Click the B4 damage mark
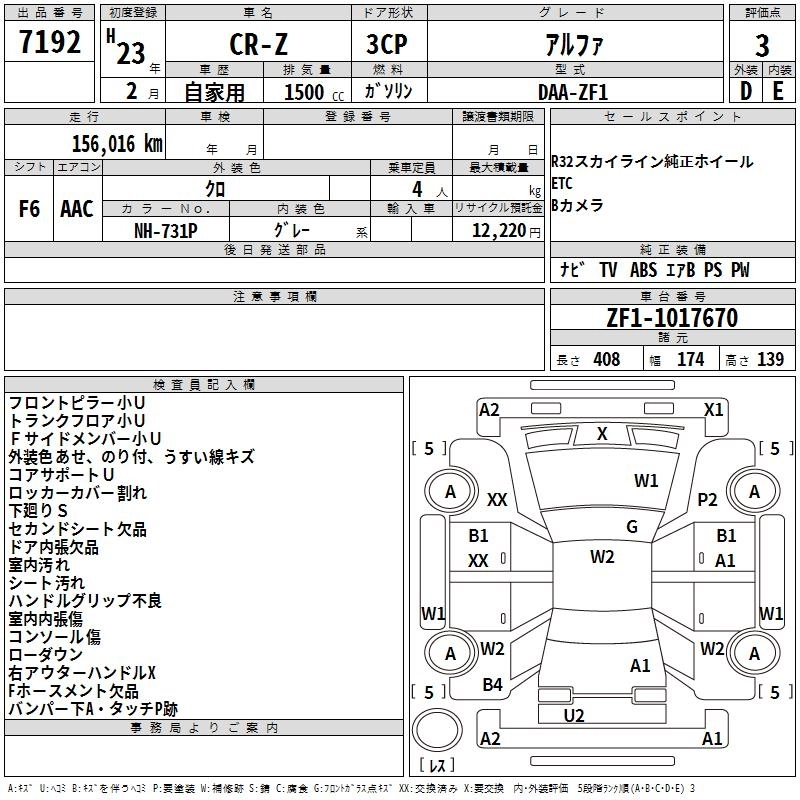This screenshot has width=800, height=800. tap(492, 684)
